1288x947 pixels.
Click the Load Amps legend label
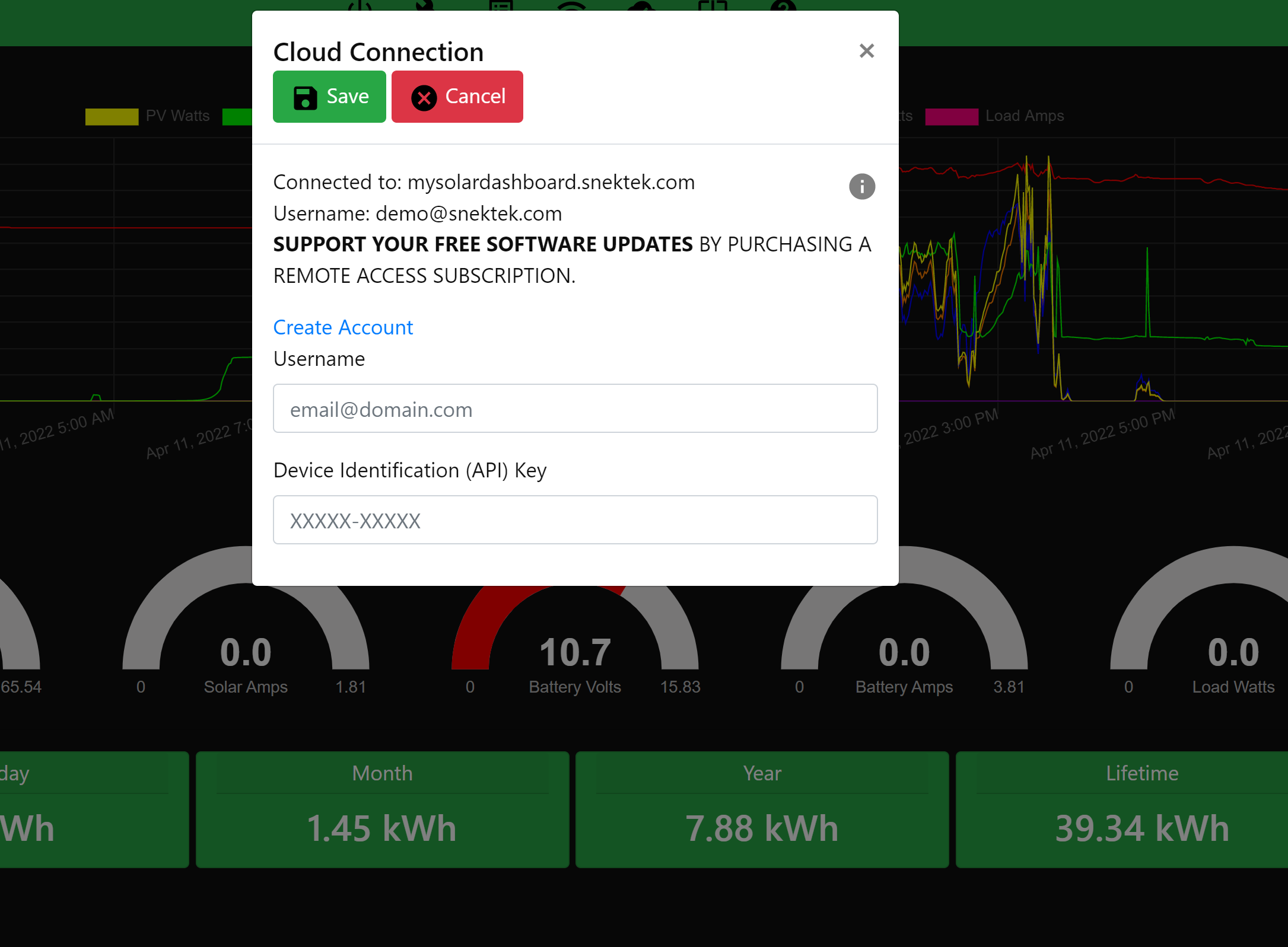[x=1024, y=116]
